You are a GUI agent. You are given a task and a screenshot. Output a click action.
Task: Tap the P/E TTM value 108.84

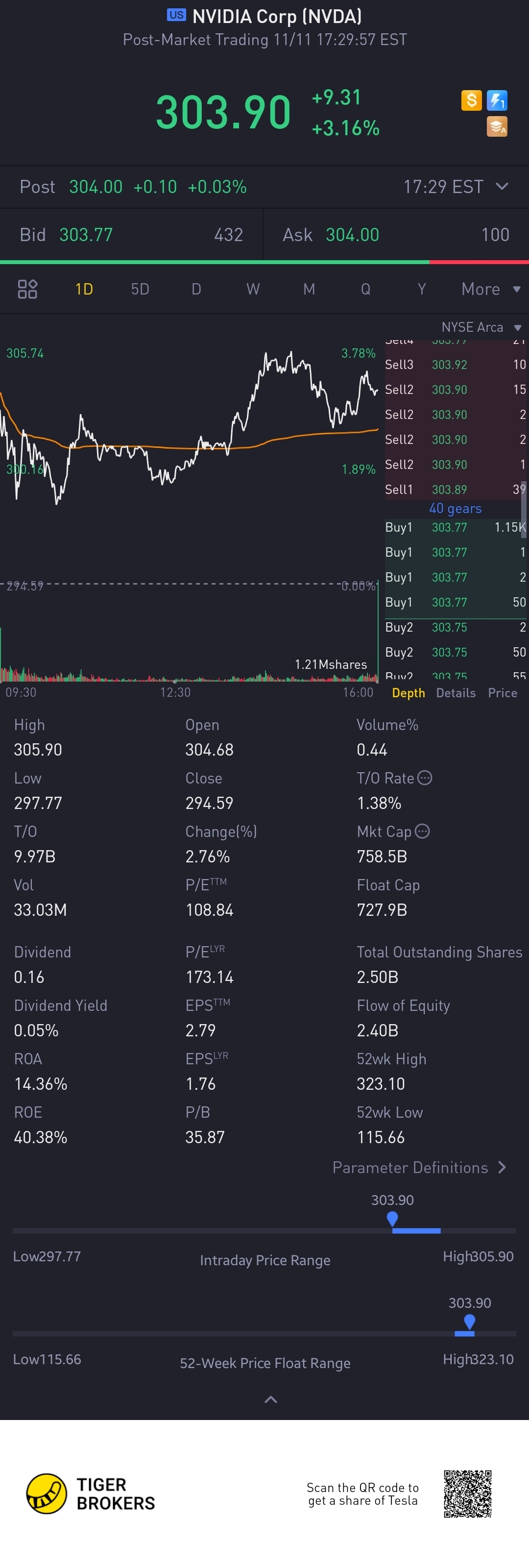[210, 910]
